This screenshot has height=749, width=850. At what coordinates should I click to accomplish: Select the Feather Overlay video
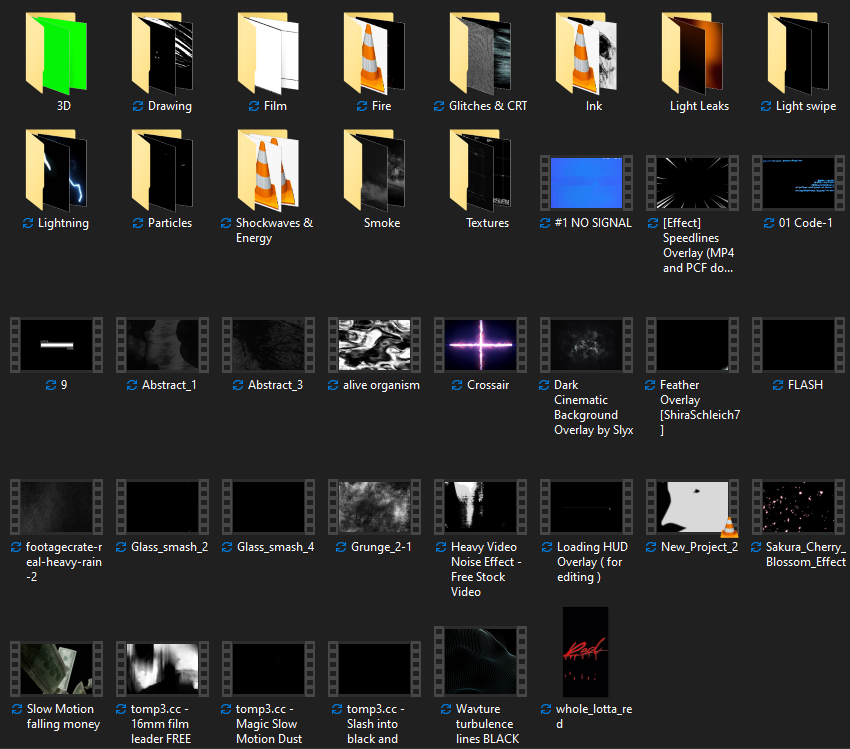click(692, 345)
